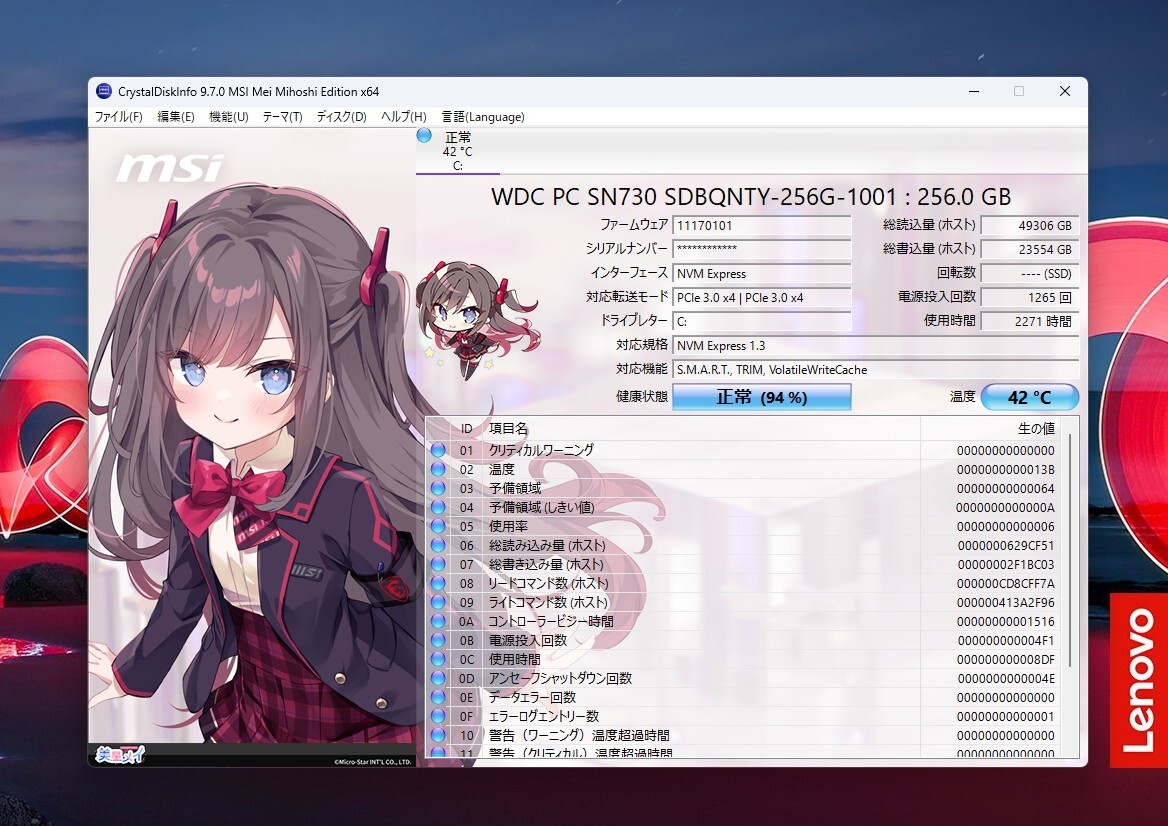
Task: Select the C: drive tab showing 正常 42 °C
Action: pyautogui.click(x=457, y=150)
